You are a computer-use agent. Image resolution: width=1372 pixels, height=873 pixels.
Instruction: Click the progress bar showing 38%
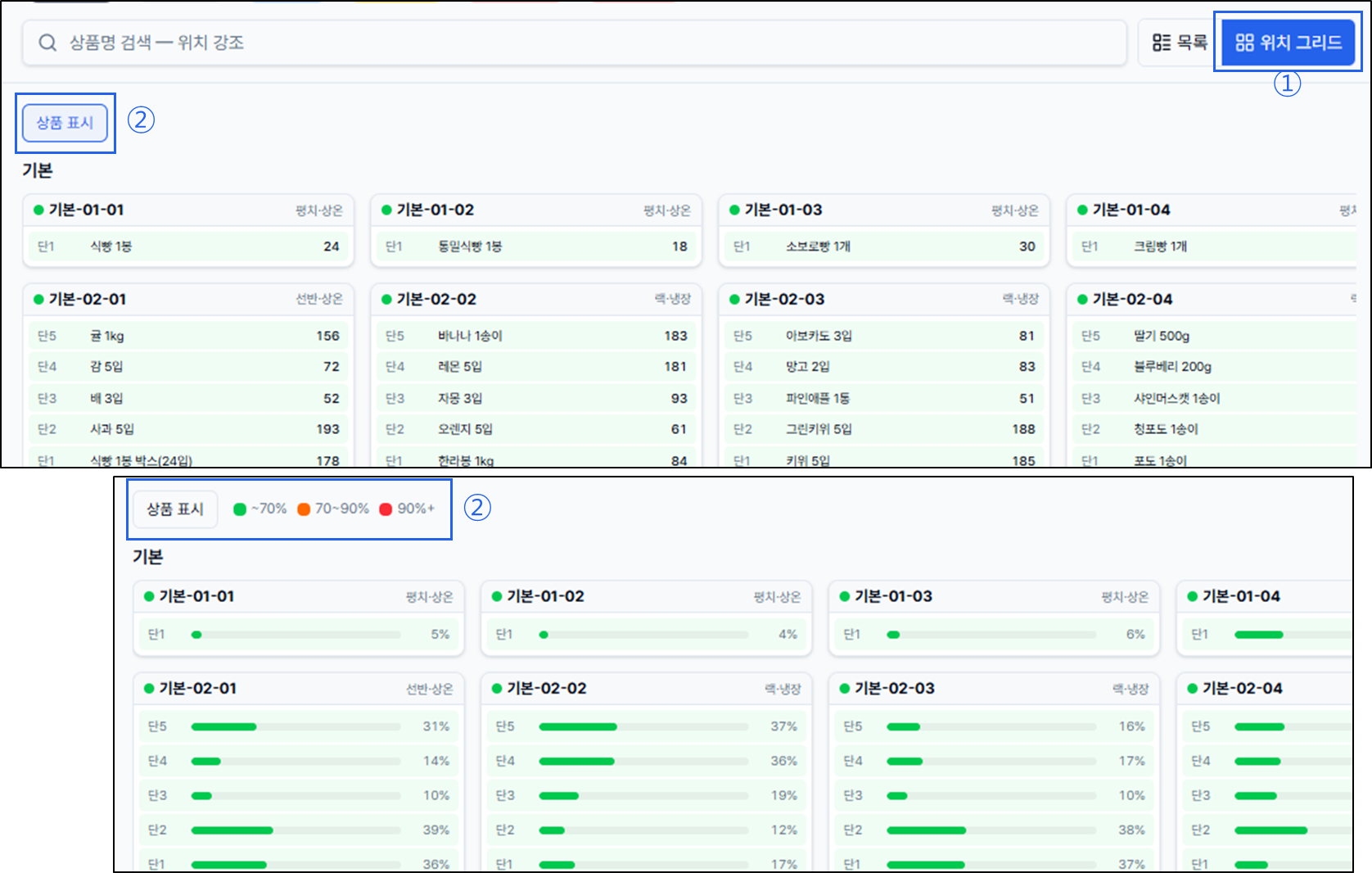click(x=992, y=830)
